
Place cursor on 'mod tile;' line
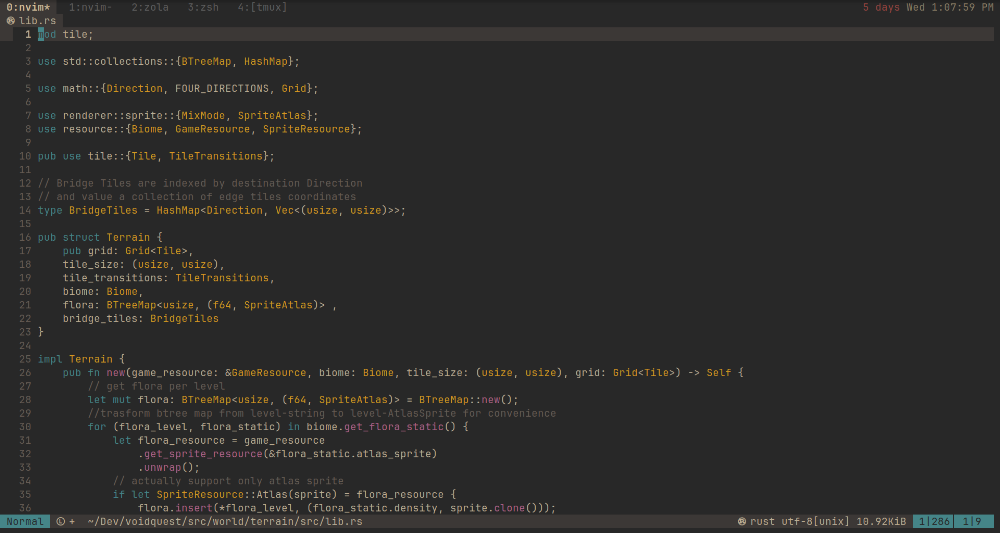(x=66, y=34)
